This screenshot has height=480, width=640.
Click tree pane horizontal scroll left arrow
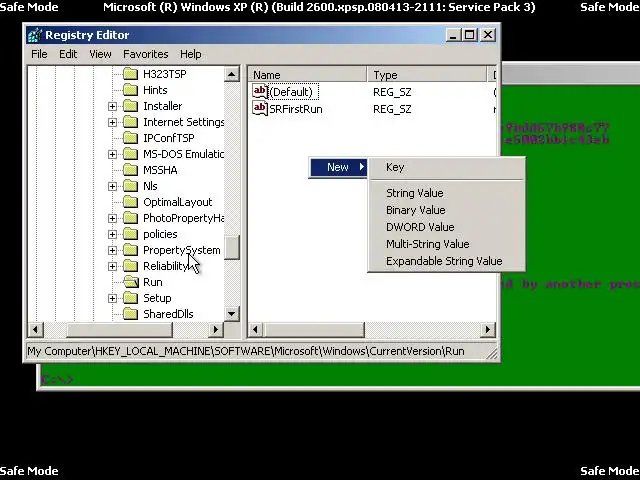pyautogui.click(x=36, y=329)
